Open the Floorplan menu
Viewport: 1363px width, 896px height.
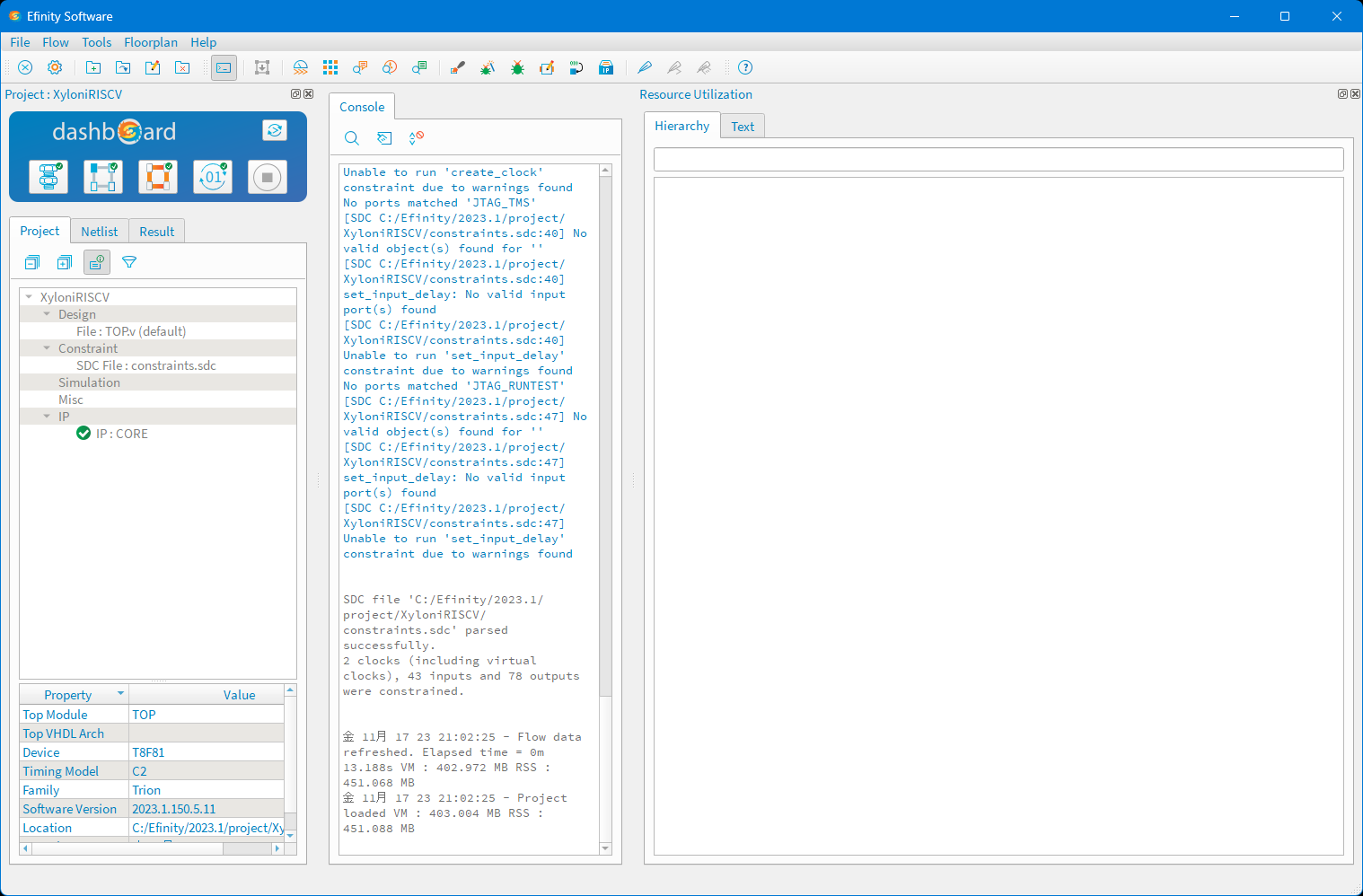pos(151,42)
